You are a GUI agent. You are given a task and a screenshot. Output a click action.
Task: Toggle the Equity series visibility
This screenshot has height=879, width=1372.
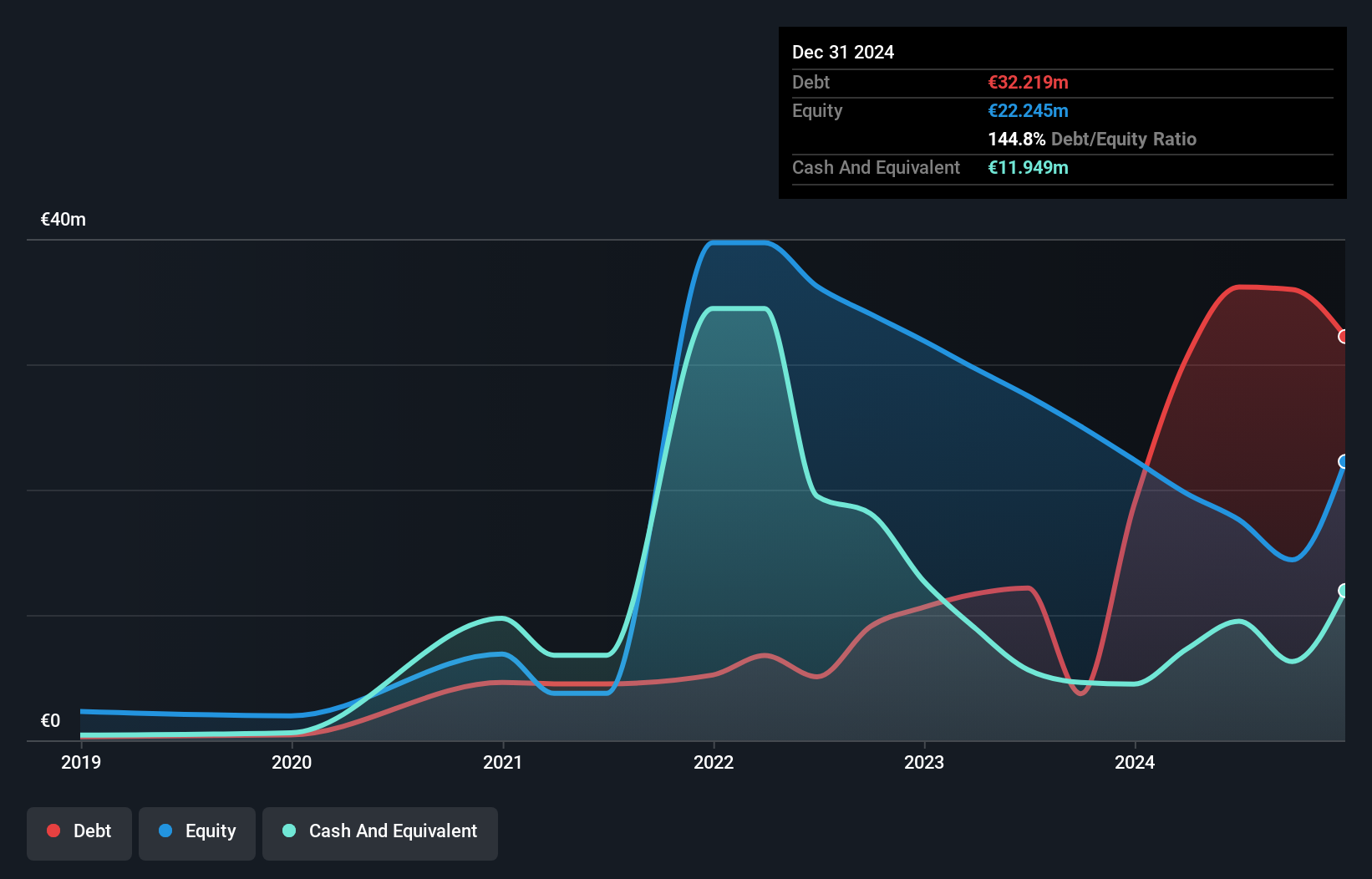click(196, 832)
